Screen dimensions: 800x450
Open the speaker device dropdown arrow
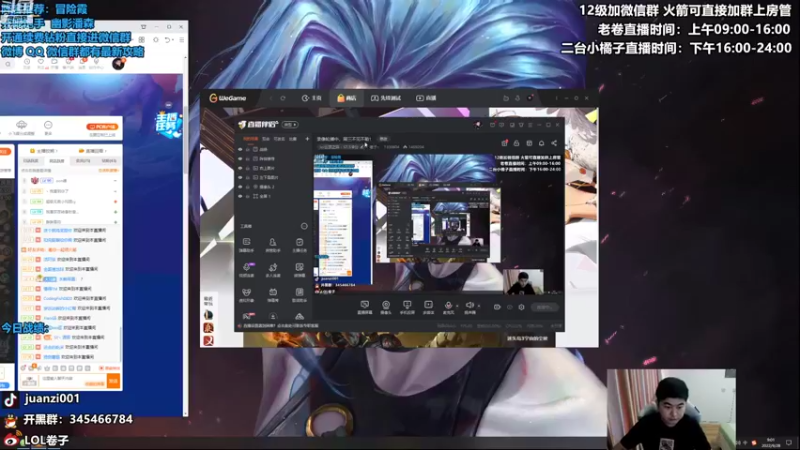point(479,306)
